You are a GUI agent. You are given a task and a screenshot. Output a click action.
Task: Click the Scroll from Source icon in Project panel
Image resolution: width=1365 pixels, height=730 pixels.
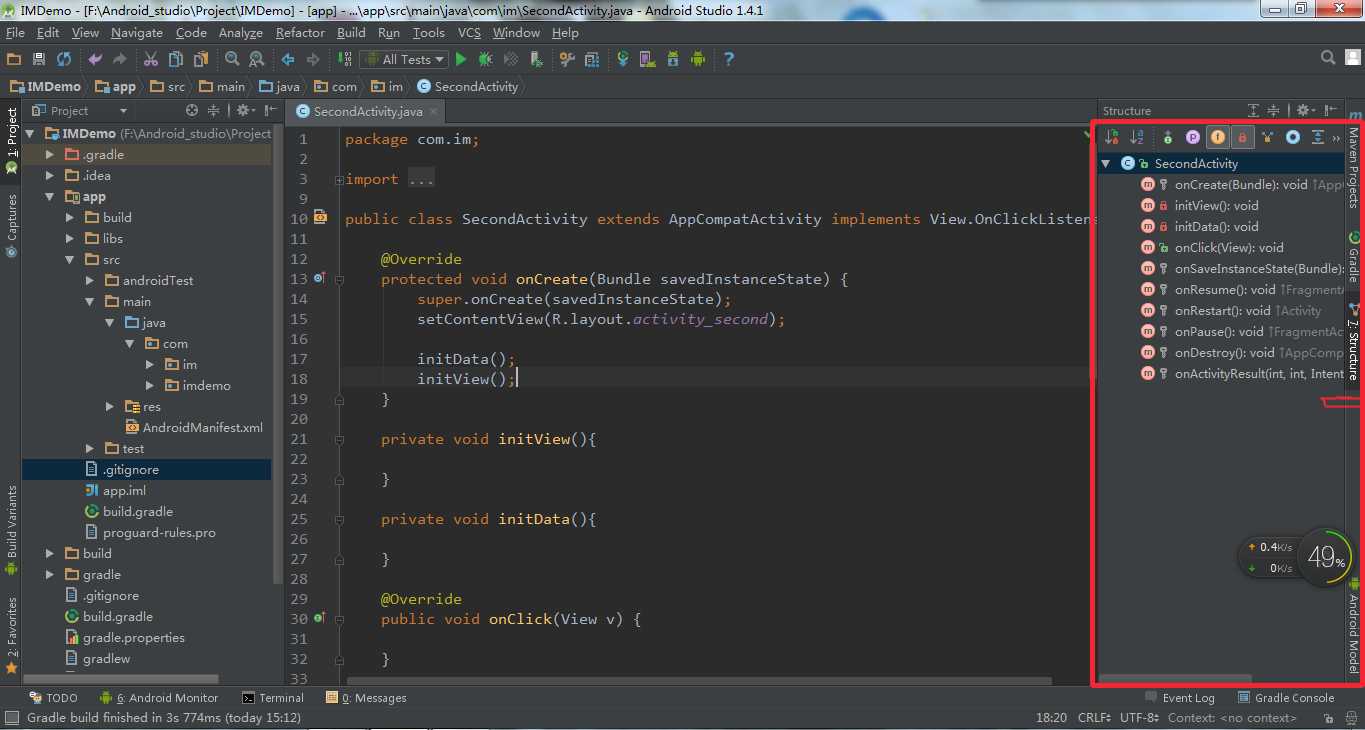coord(192,110)
